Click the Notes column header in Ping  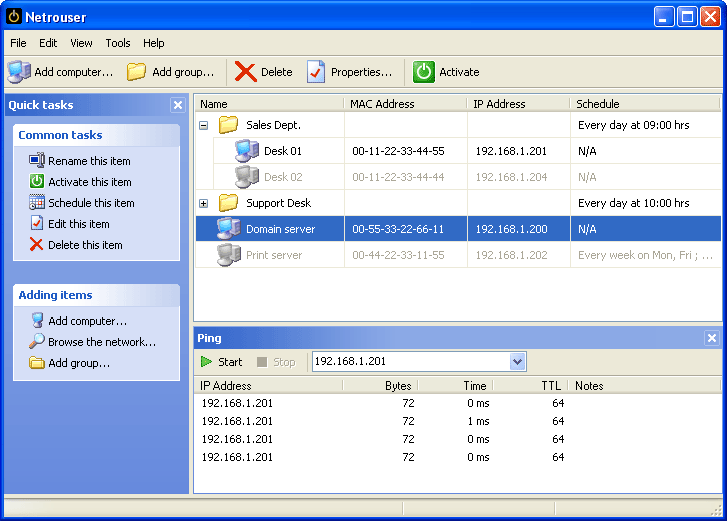[x=644, y=386]
